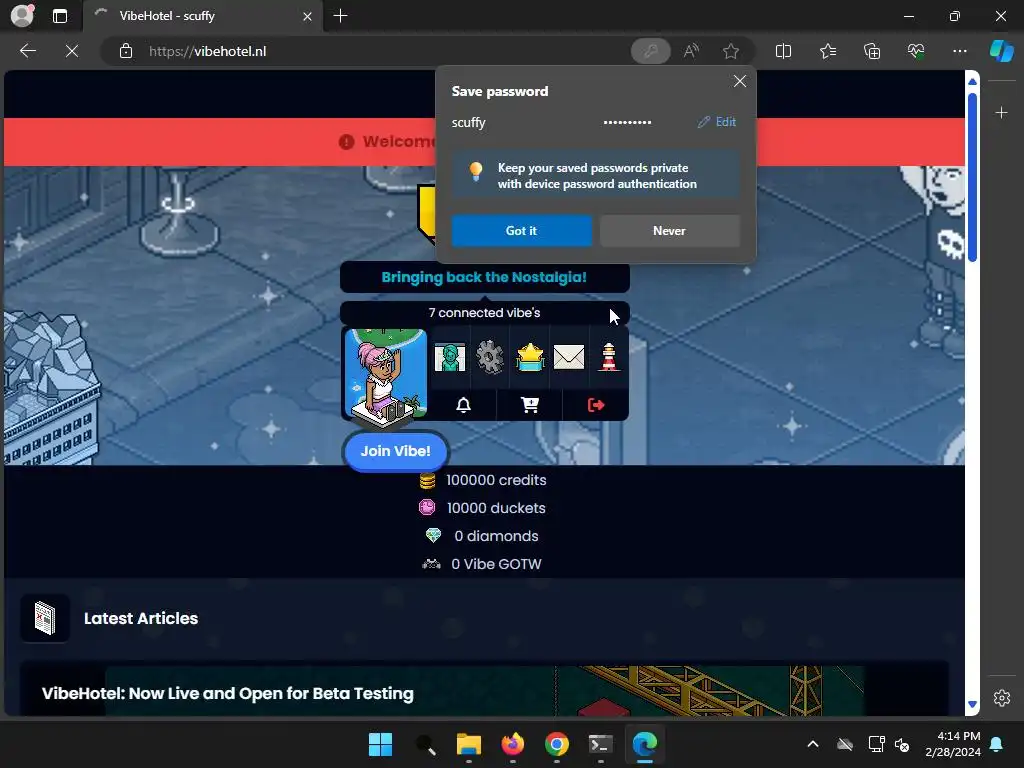Stop loading the page
The width and height of the screenshot is (1024, 768).
(x=72, y=51)
